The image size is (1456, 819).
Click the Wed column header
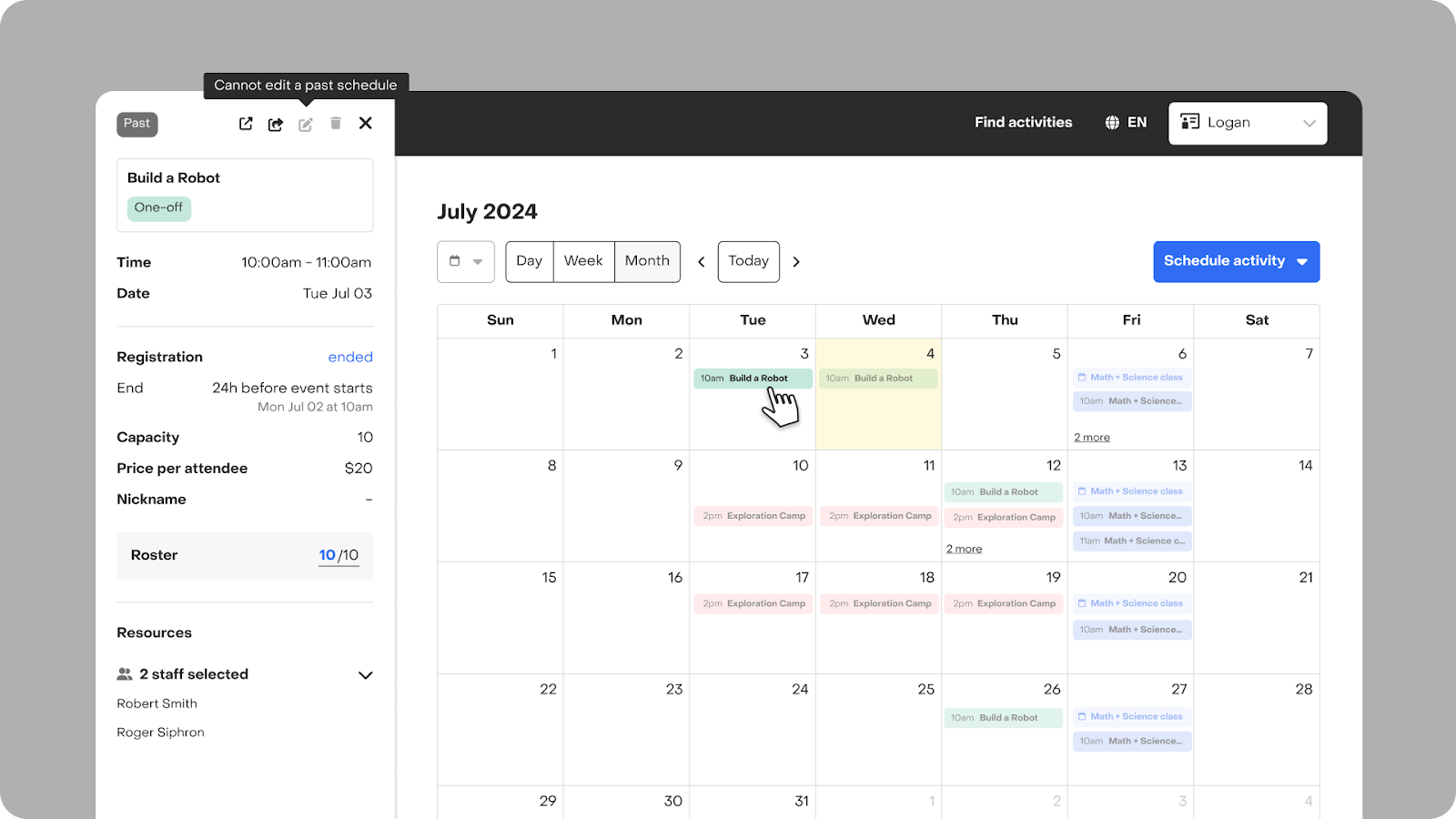click(879, 320)
